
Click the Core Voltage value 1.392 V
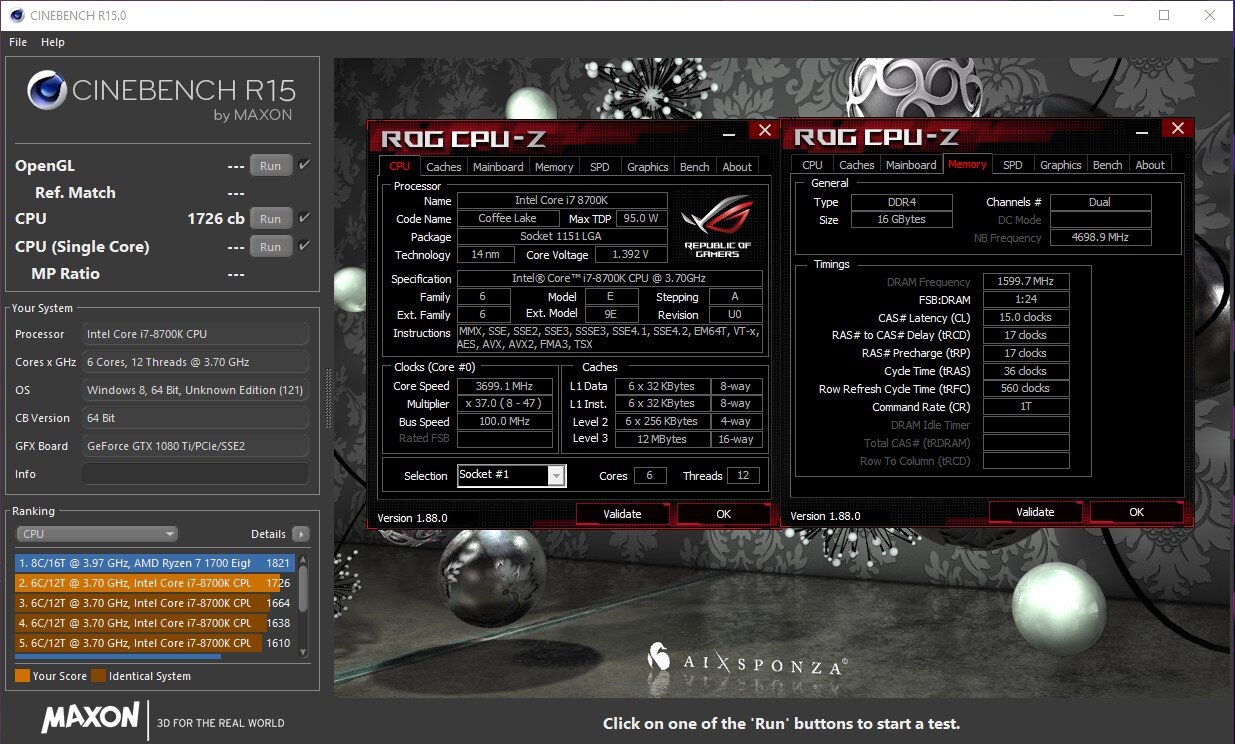pyautogui.click(x=632, y=255)
